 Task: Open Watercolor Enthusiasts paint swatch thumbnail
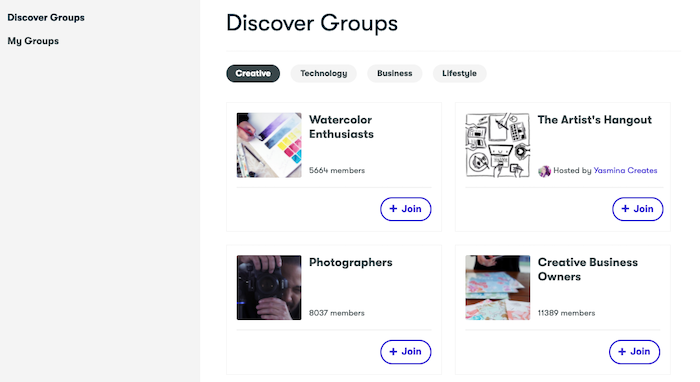(x=269, y=145)
